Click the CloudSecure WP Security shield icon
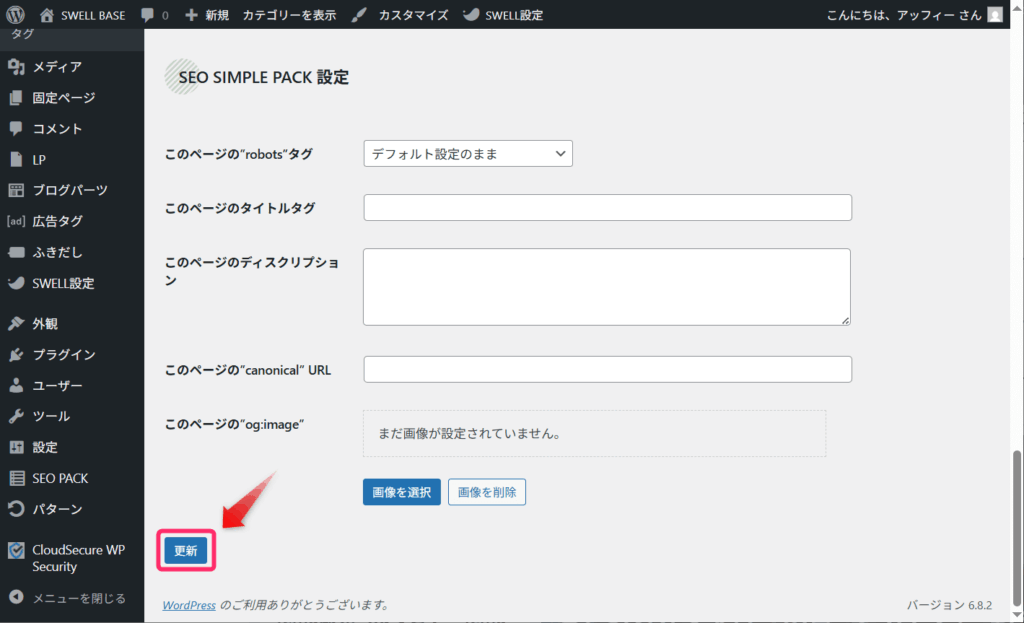 (x=16, y=551)
